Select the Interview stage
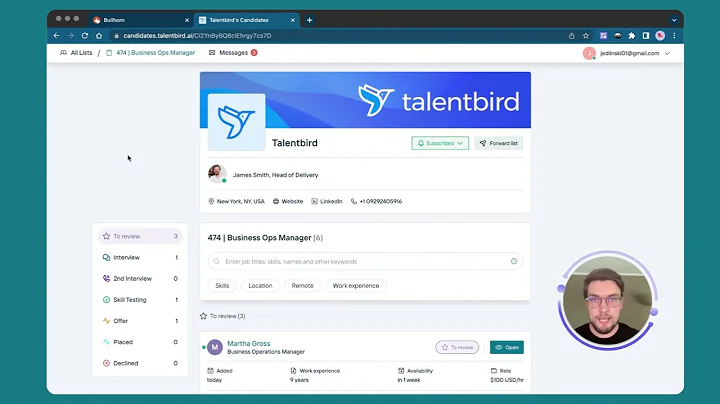 140,258
